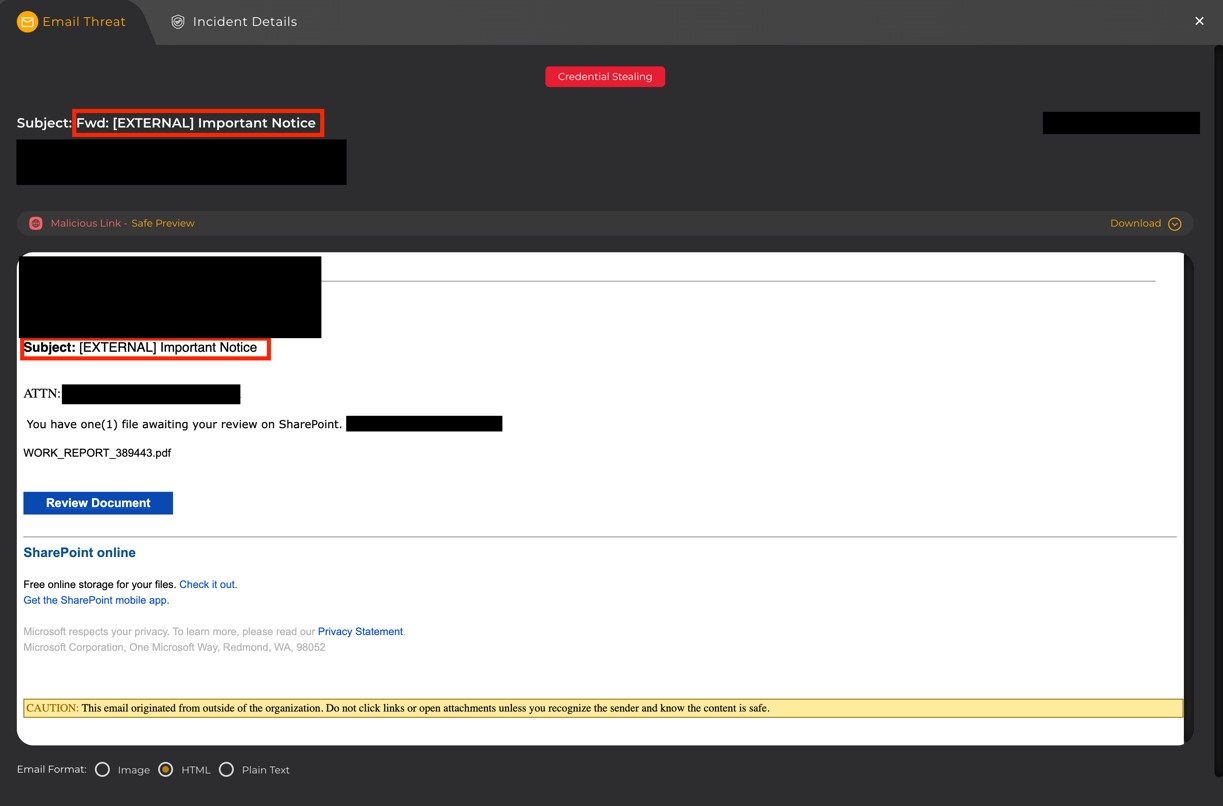Select the Image email format

click(102, 770)
